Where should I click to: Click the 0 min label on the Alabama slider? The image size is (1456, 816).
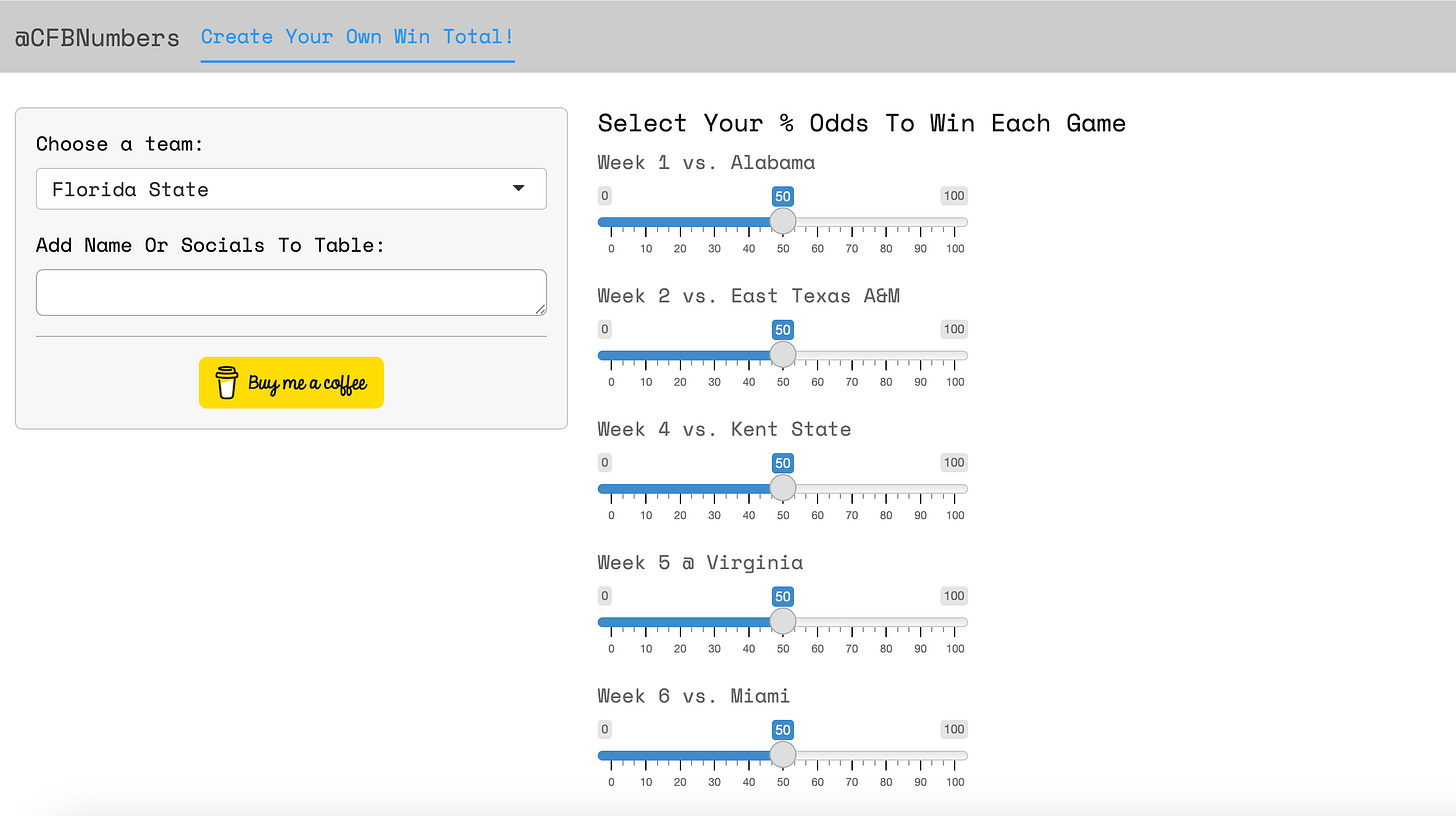point(605,196)
